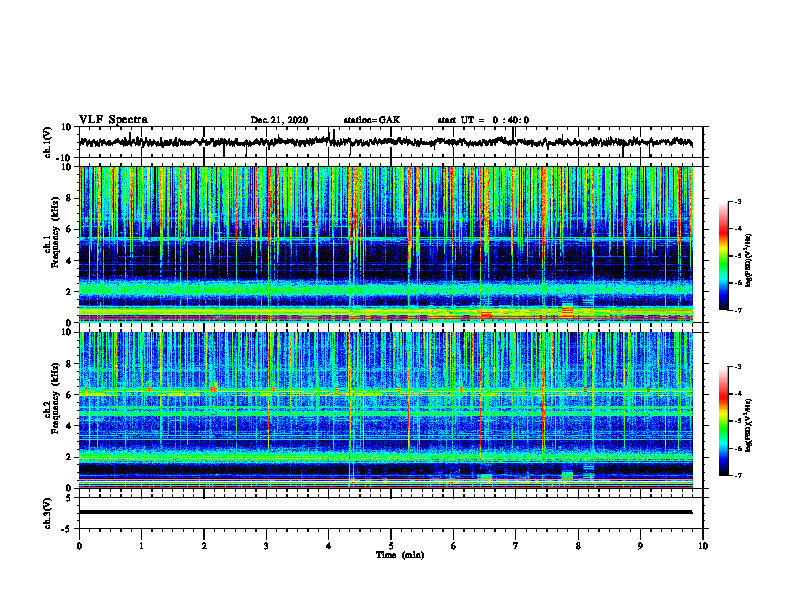Click the upper colorbar log(PSD) label
Screen dimensions: 792x612
click(x=748, y=260)
